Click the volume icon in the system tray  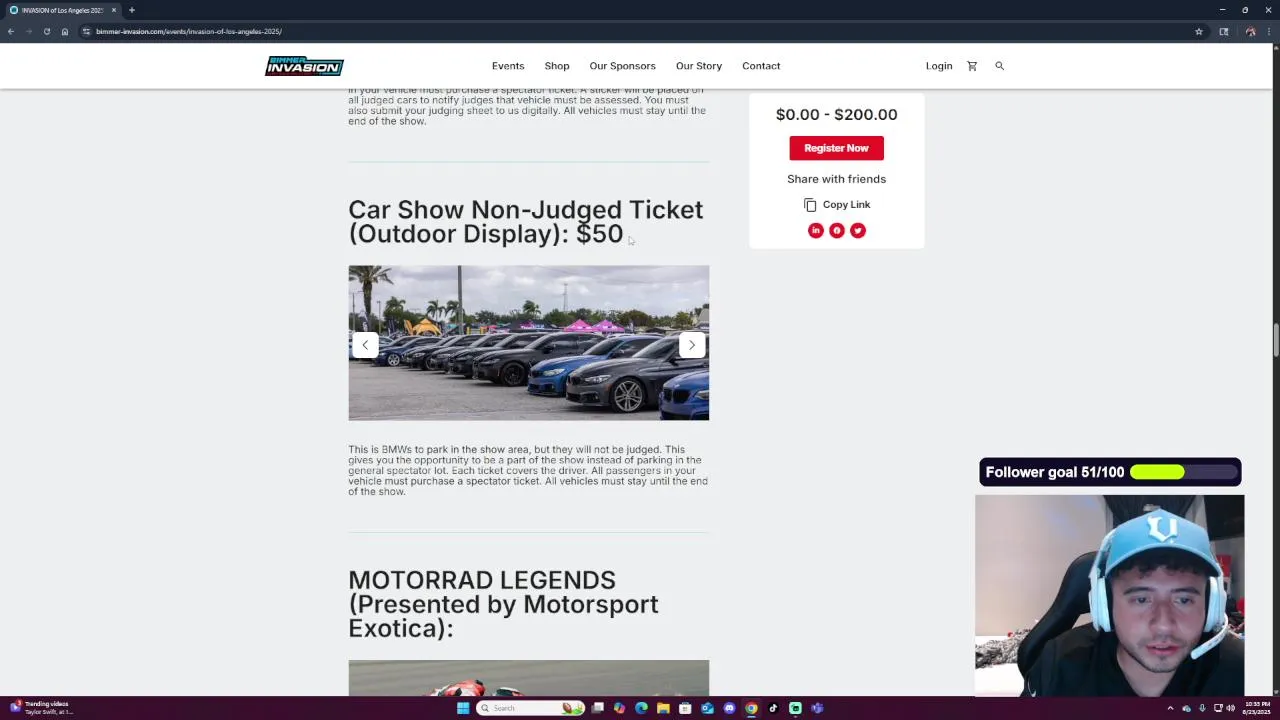(1230, 708)
